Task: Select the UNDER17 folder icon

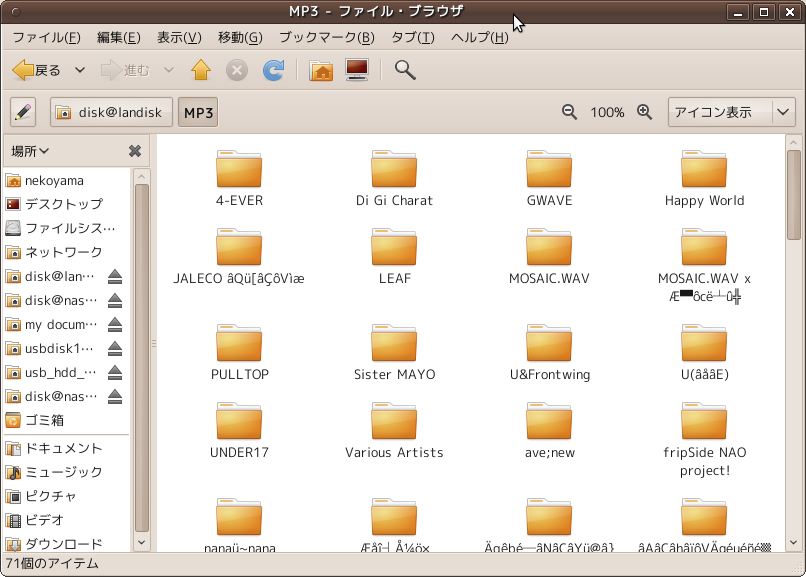Action: (x=239, y=421)
